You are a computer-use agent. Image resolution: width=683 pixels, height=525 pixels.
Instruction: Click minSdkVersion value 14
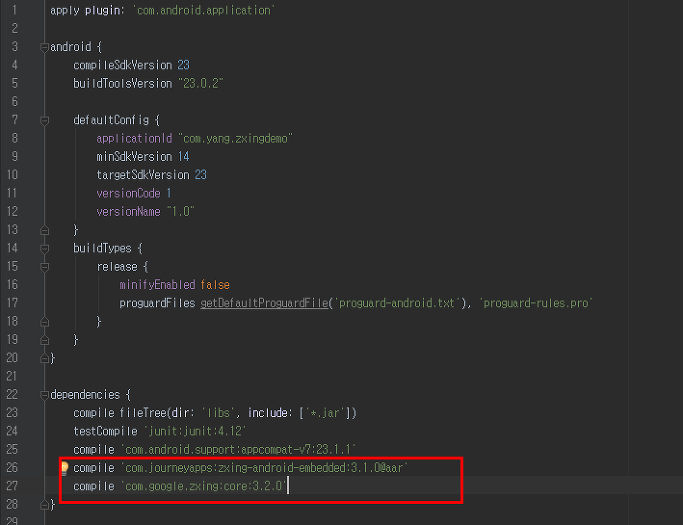pyautogui.click(x=183, y=157)
